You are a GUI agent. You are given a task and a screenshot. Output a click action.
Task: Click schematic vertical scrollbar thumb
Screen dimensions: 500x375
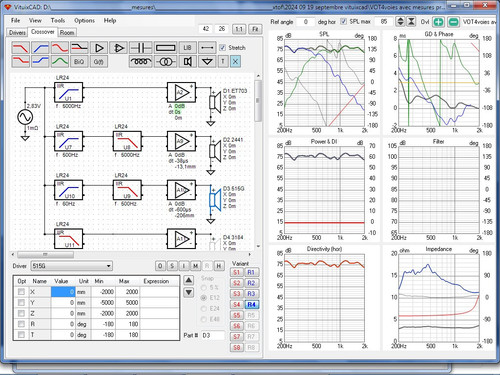coord(258,100)
